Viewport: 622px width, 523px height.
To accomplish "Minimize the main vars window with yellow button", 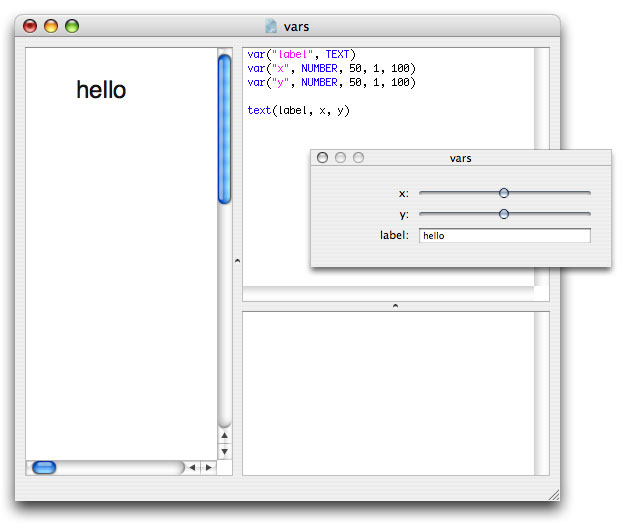I will point(51,26).
